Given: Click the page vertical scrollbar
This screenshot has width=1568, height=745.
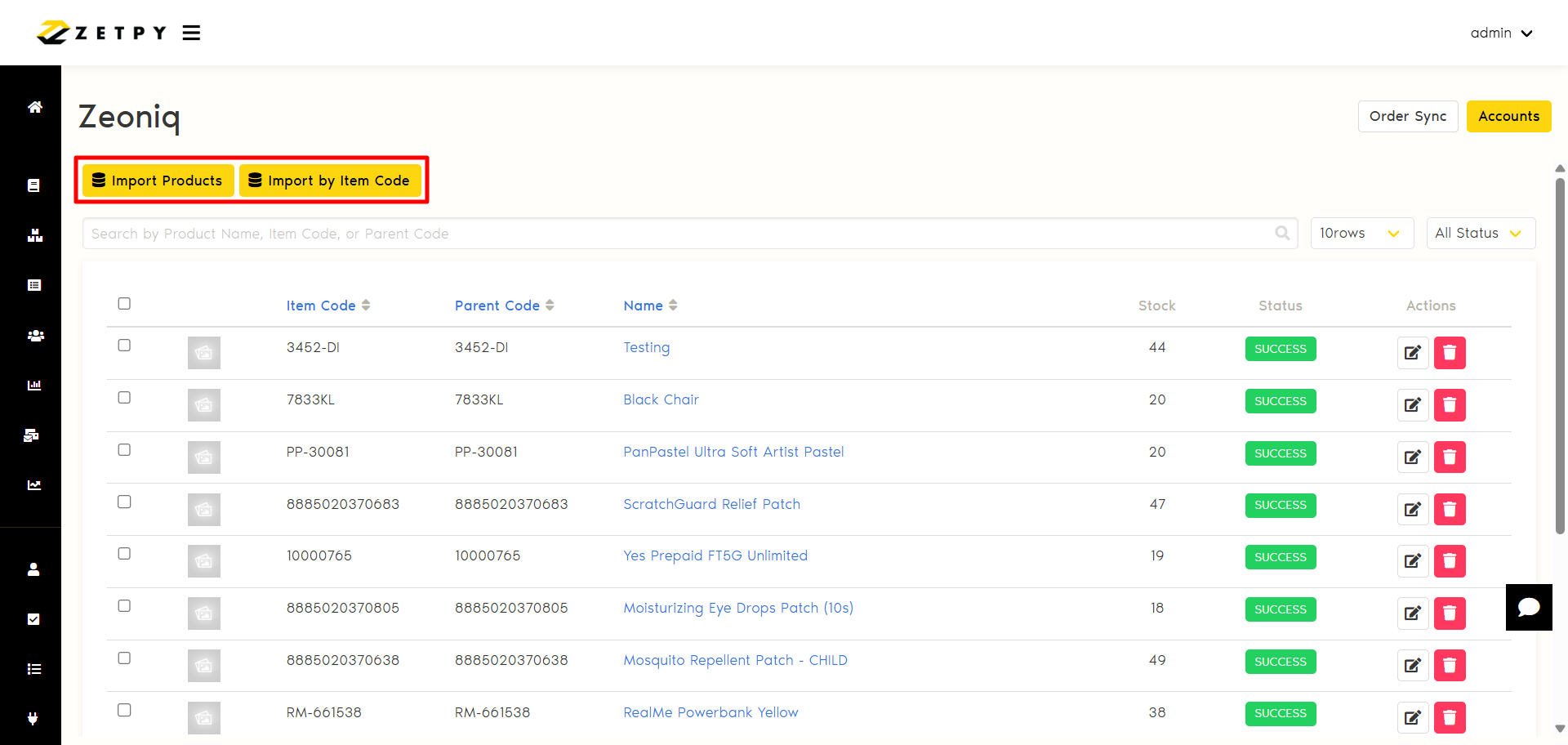Looking at the screenshot, I should click(1560, 355).
